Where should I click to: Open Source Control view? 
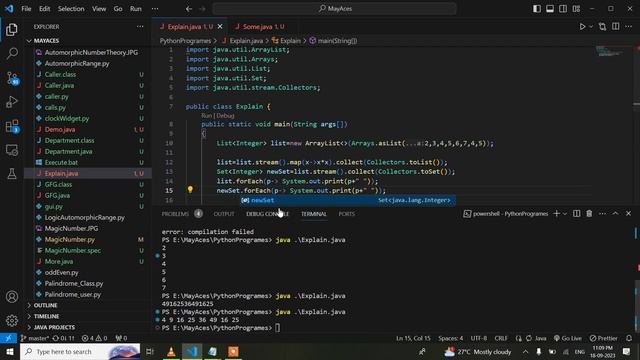click(12, 78)
